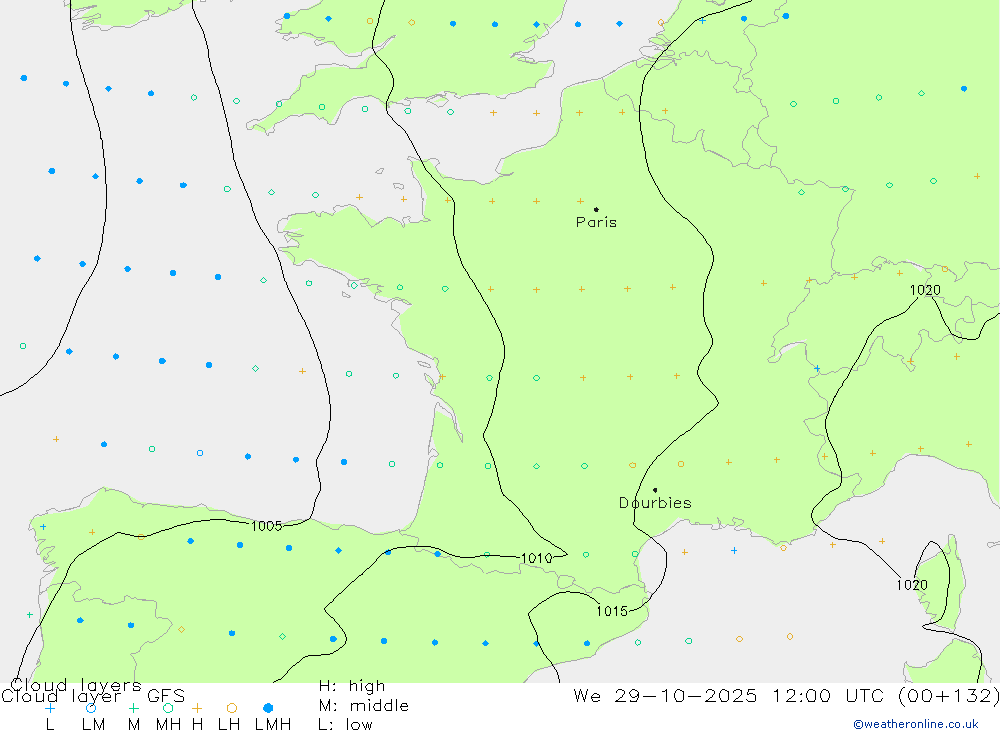The width and height of the screenshot is (1000, 733).
Task: Click the forecast date and time text
Action: 786,695
